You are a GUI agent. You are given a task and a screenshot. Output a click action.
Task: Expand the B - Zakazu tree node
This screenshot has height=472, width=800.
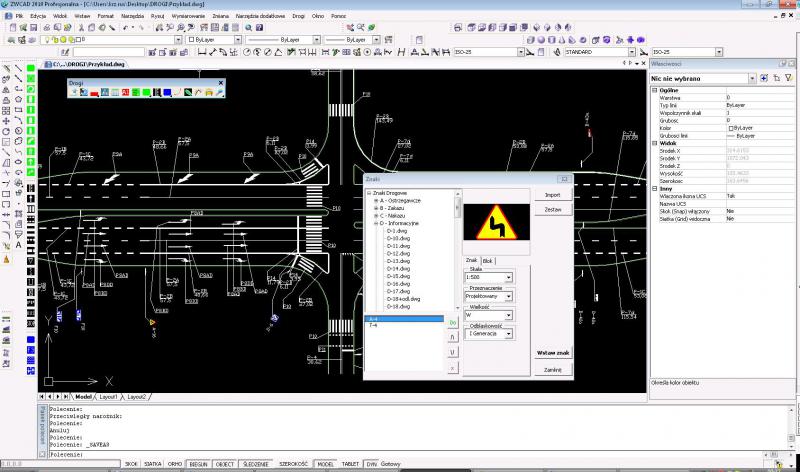[376, 208]
